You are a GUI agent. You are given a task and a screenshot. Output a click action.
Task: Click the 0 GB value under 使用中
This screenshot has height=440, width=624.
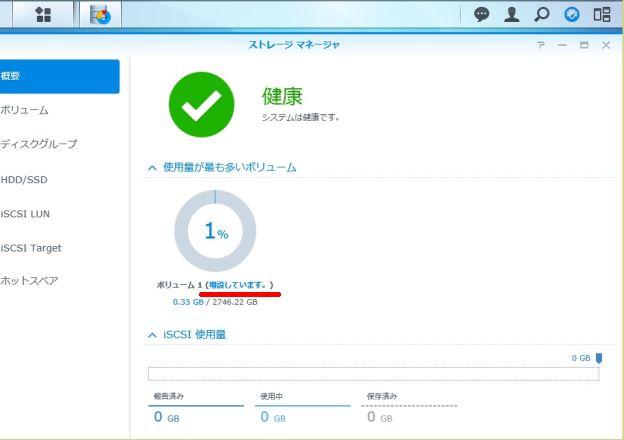coord(273,417)
